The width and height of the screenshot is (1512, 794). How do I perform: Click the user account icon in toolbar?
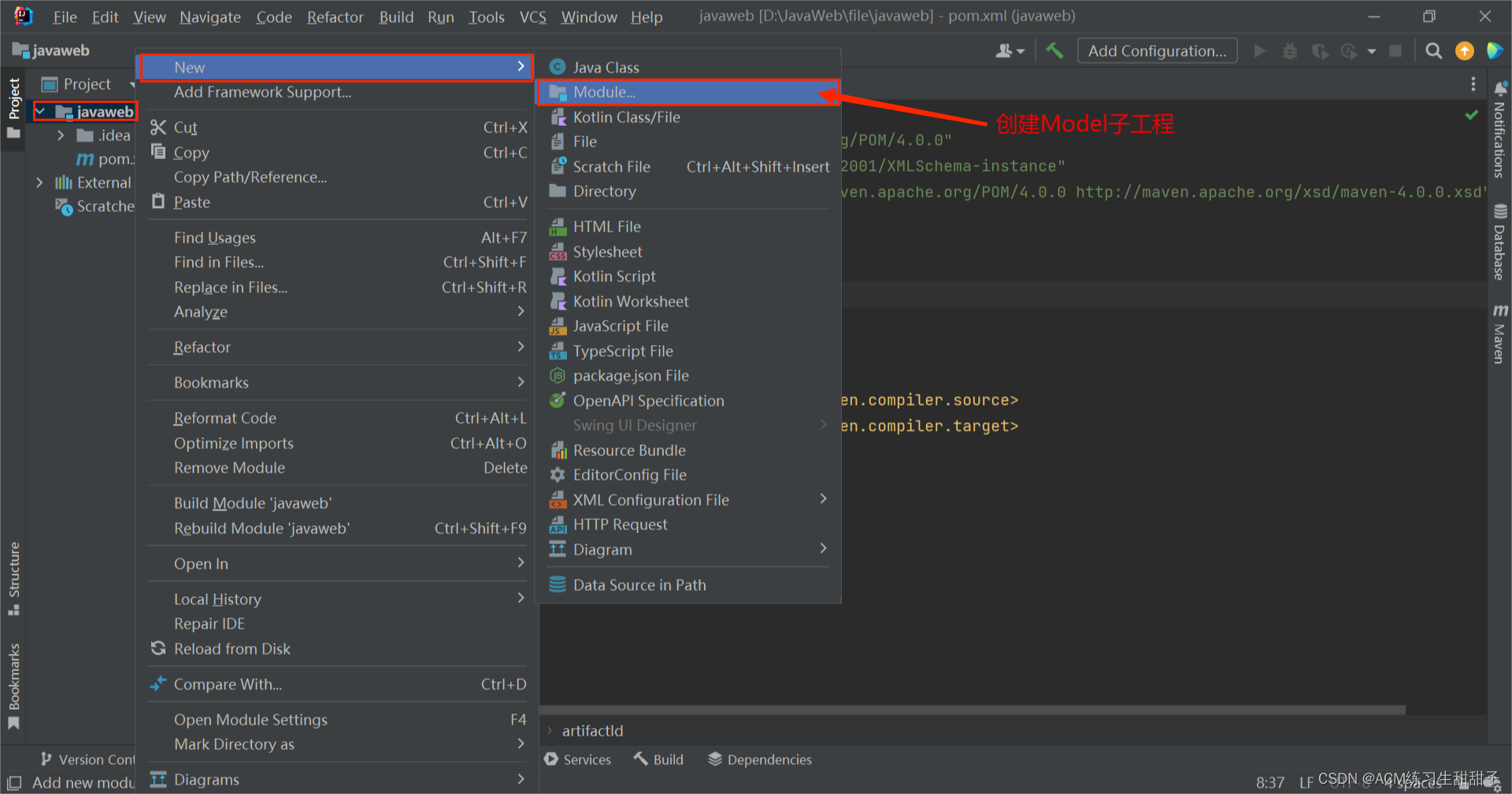point(1010,51)
